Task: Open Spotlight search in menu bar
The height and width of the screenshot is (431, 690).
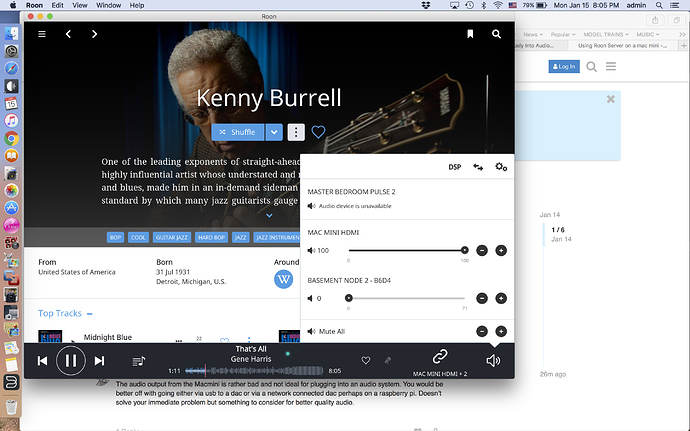Action: tap(659, 5)
